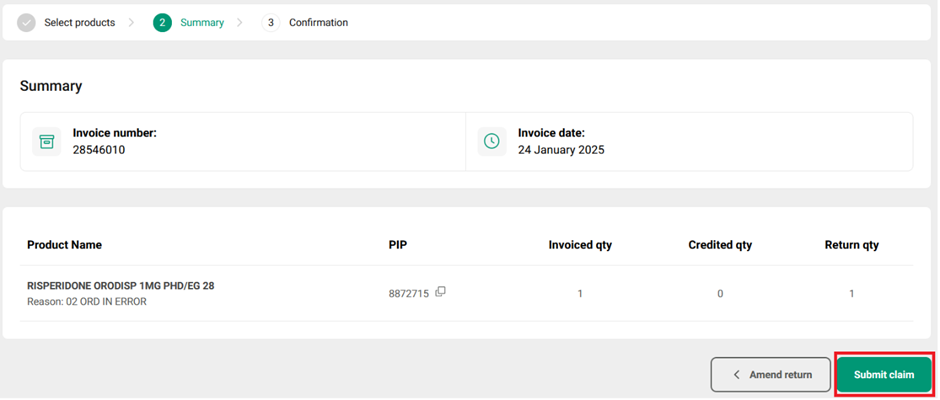Click the completed checkmark icon for Select products
940x400 pixels.
(x=27, y=22)
